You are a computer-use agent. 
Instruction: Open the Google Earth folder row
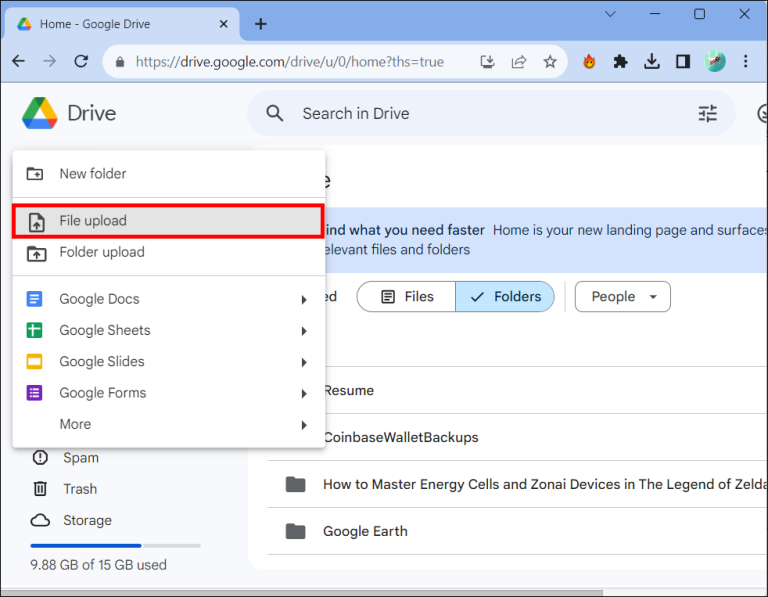[517, 531]
